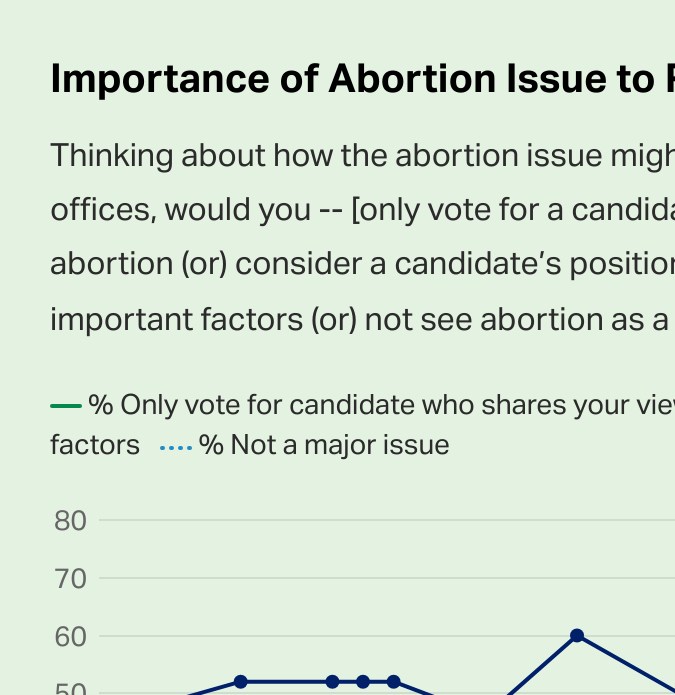
Task: Toggle the legend entry ending in "factors"
Action: (x=95, y=445)
